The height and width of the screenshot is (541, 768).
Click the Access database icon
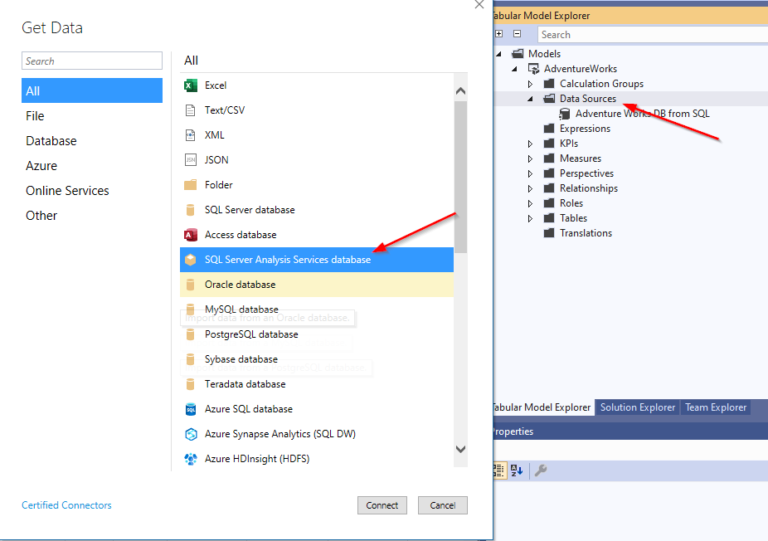click(190, 235)
